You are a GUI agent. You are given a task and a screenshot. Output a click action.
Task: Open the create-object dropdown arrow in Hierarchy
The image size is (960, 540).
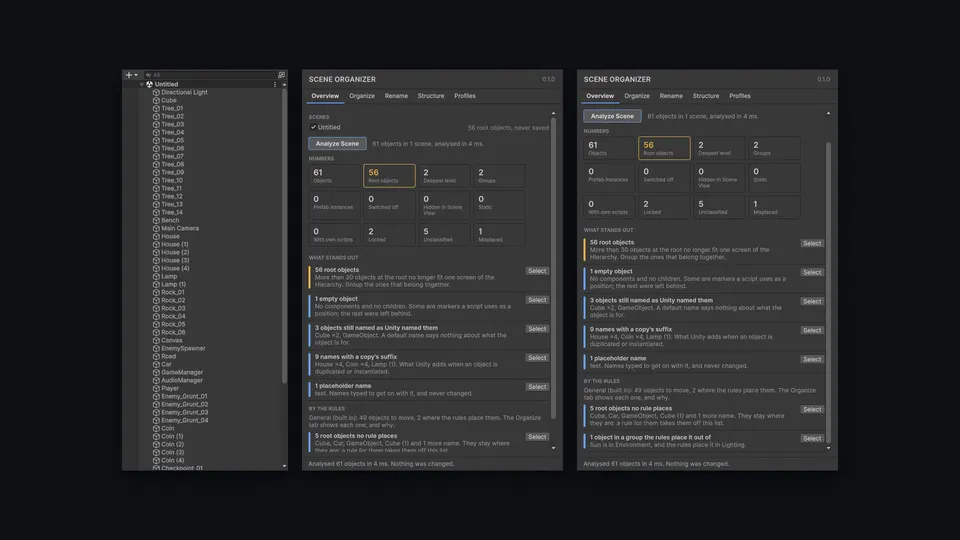click(x=136, y=75)
